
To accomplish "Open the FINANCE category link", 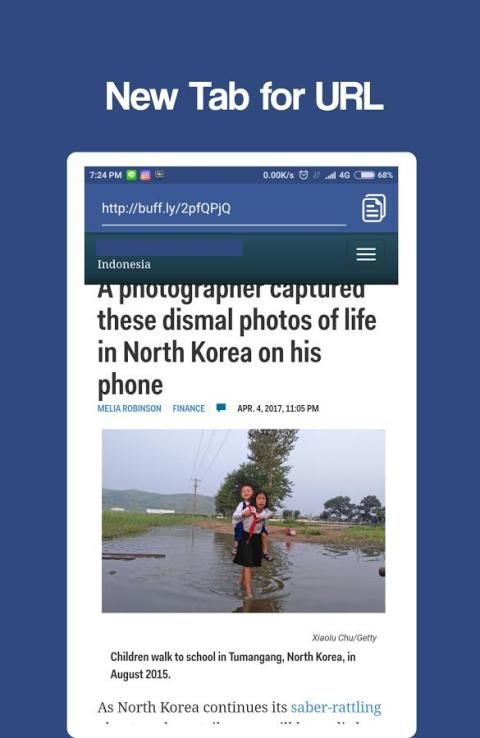I will tap(189, 409).
